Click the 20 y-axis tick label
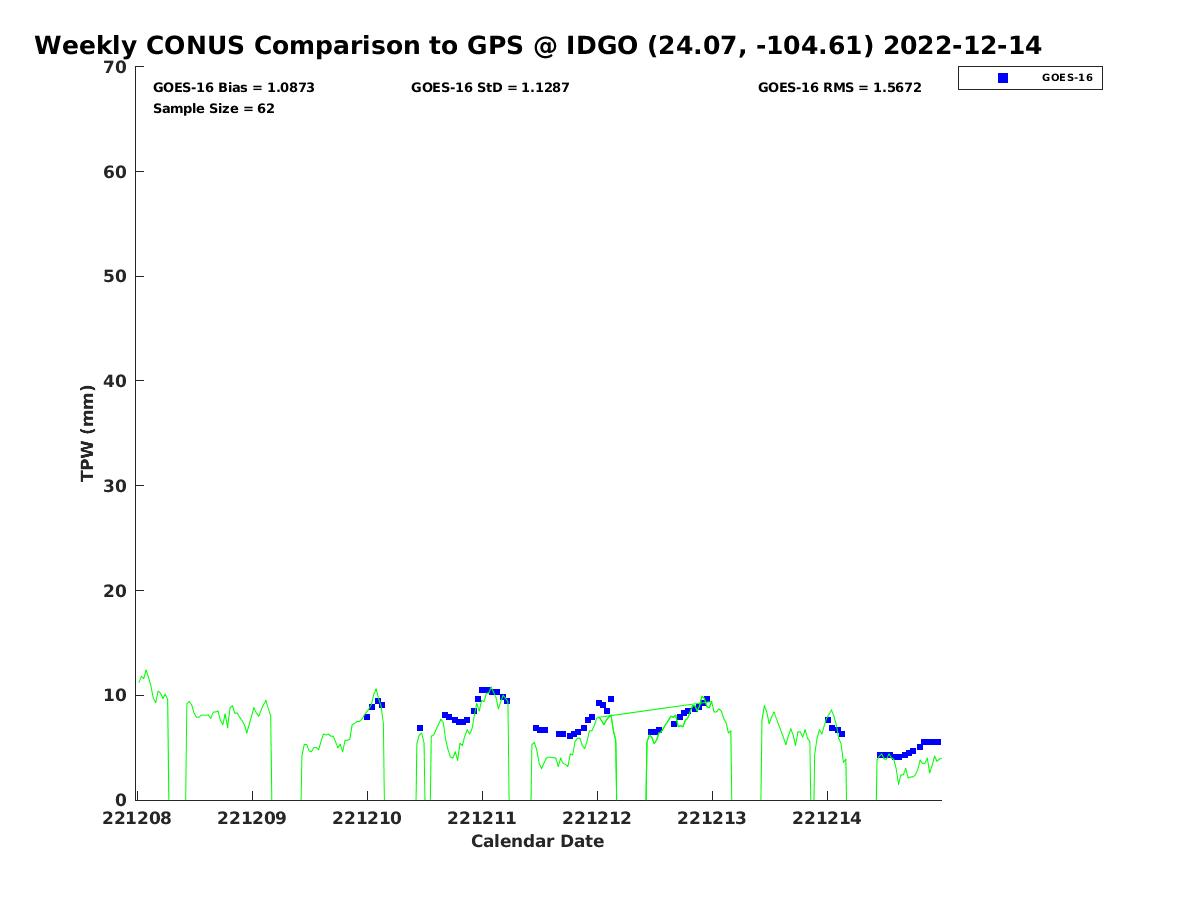 point(116,591)
